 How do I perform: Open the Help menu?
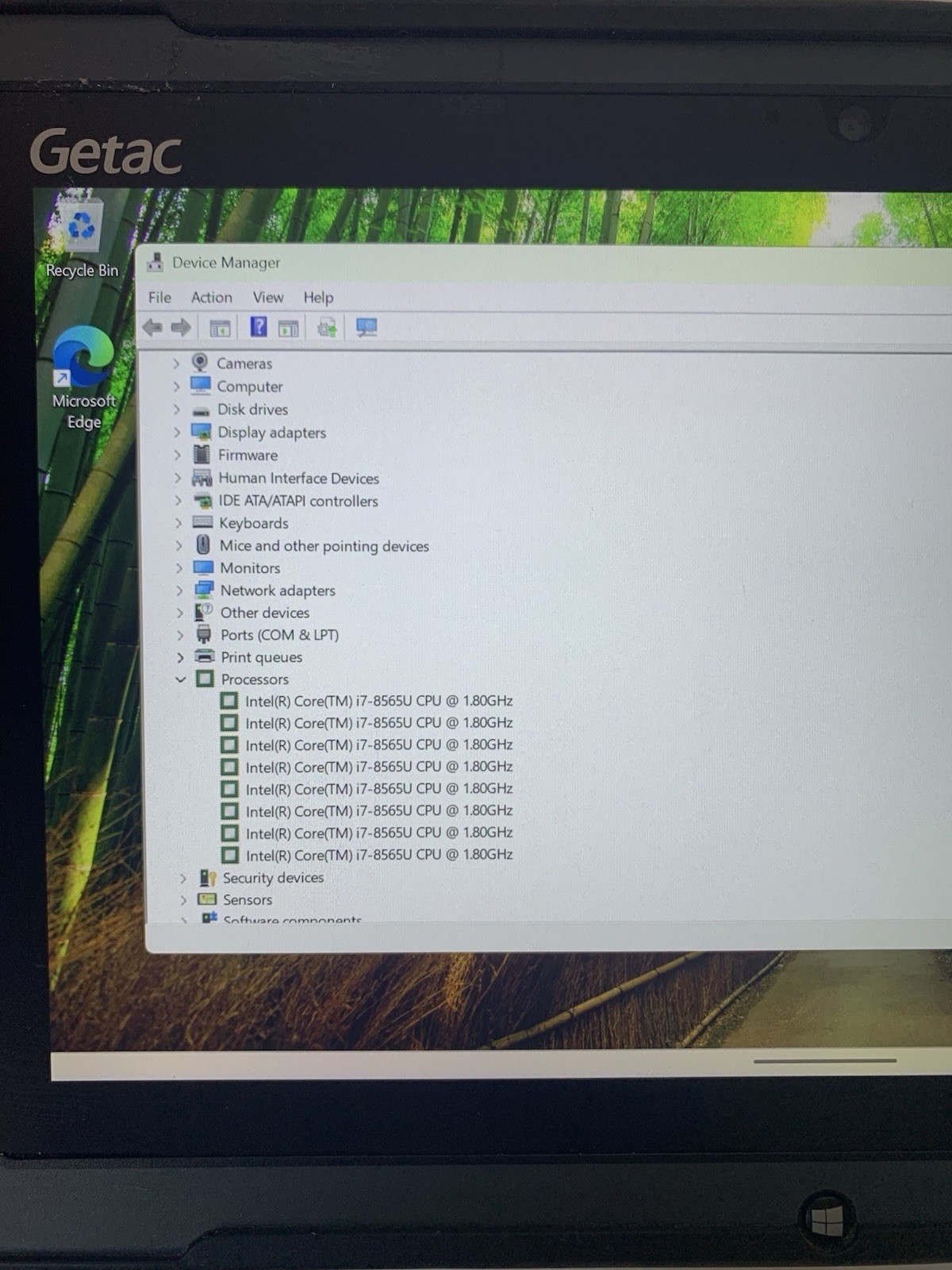pyautogui.click(x=318, y=297)
